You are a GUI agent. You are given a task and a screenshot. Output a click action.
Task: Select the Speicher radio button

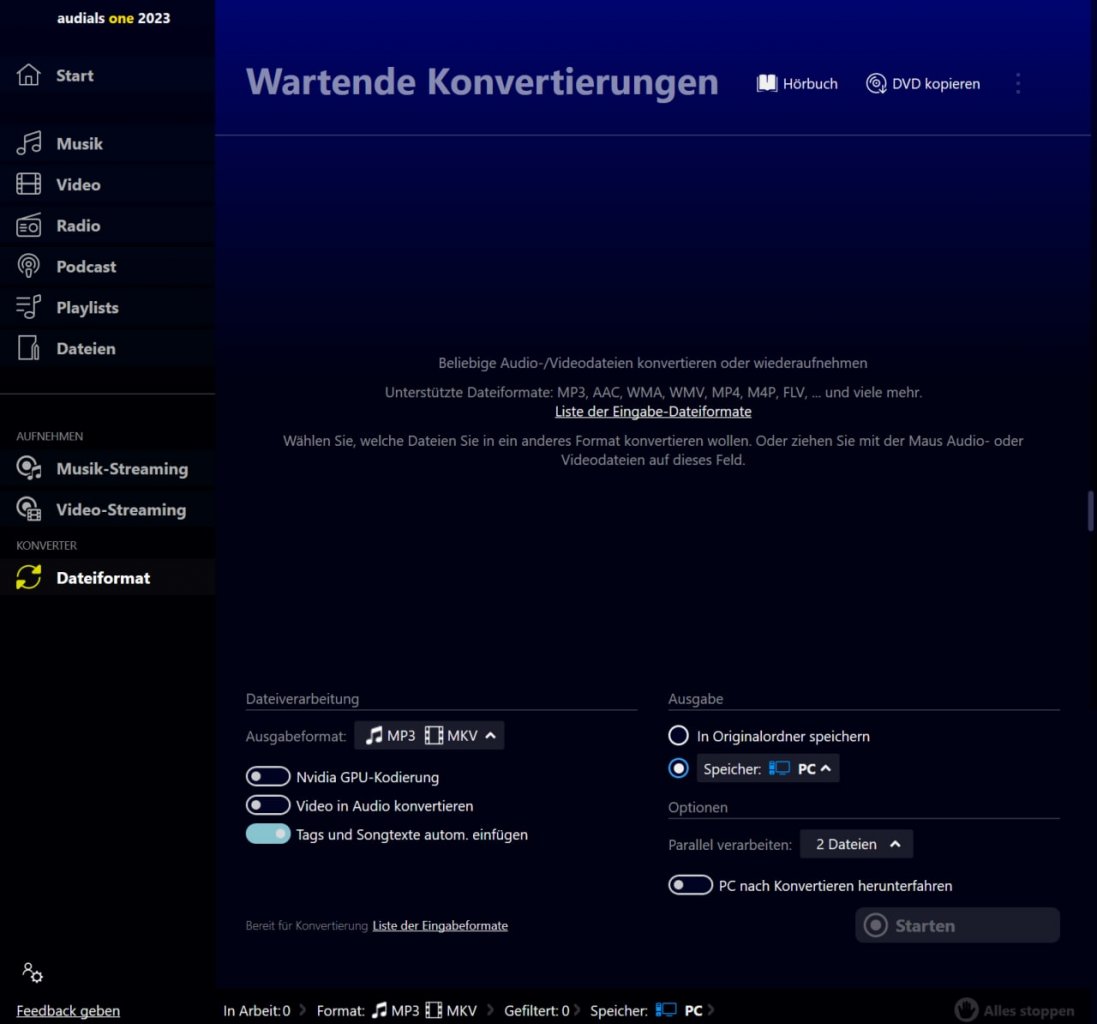coord(678,768)
